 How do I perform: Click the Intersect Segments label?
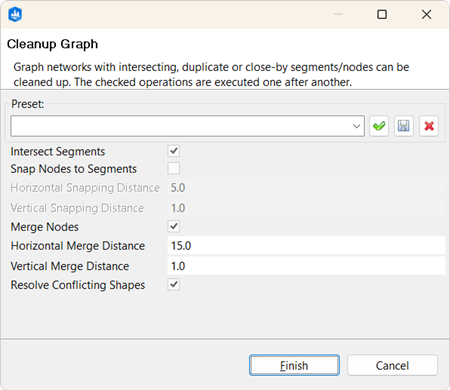(x=58, y=152)
